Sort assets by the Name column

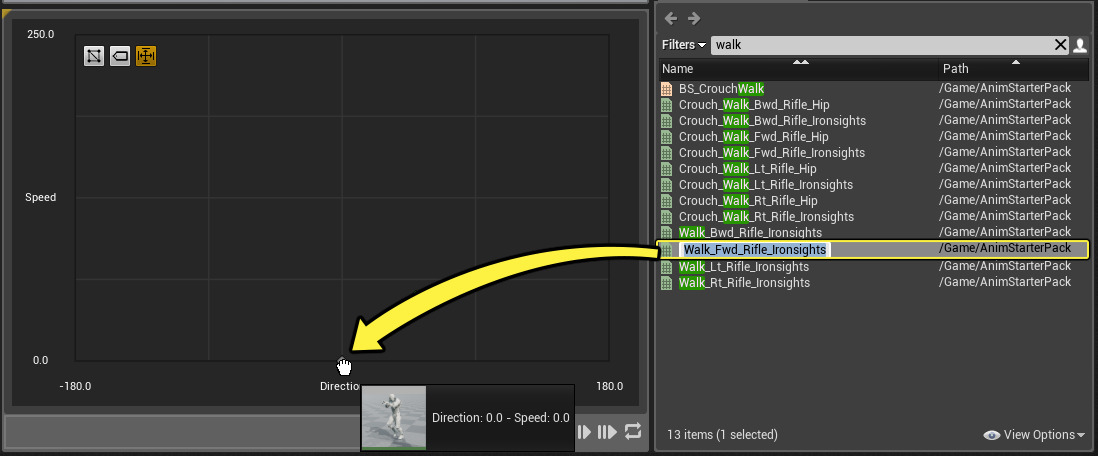click(x=678, y=69)
